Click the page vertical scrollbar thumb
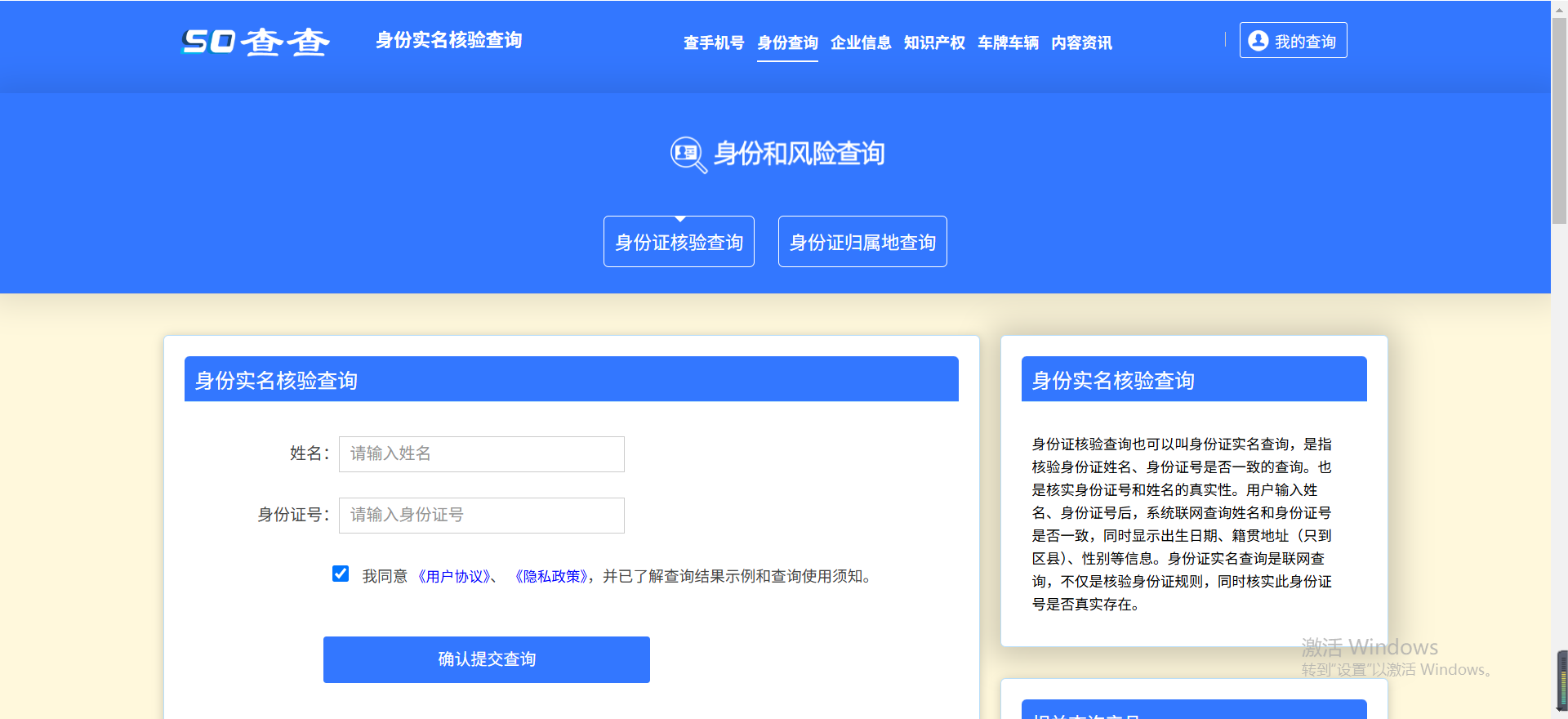 click(1559, 123)
